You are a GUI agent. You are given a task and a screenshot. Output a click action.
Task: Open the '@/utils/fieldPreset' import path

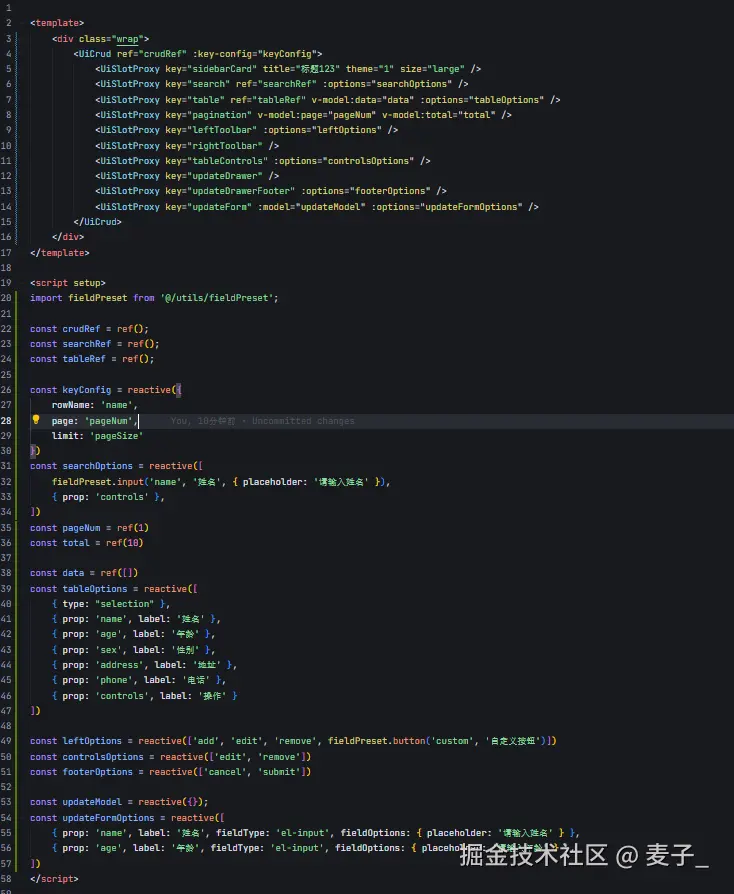pos(219,297)
